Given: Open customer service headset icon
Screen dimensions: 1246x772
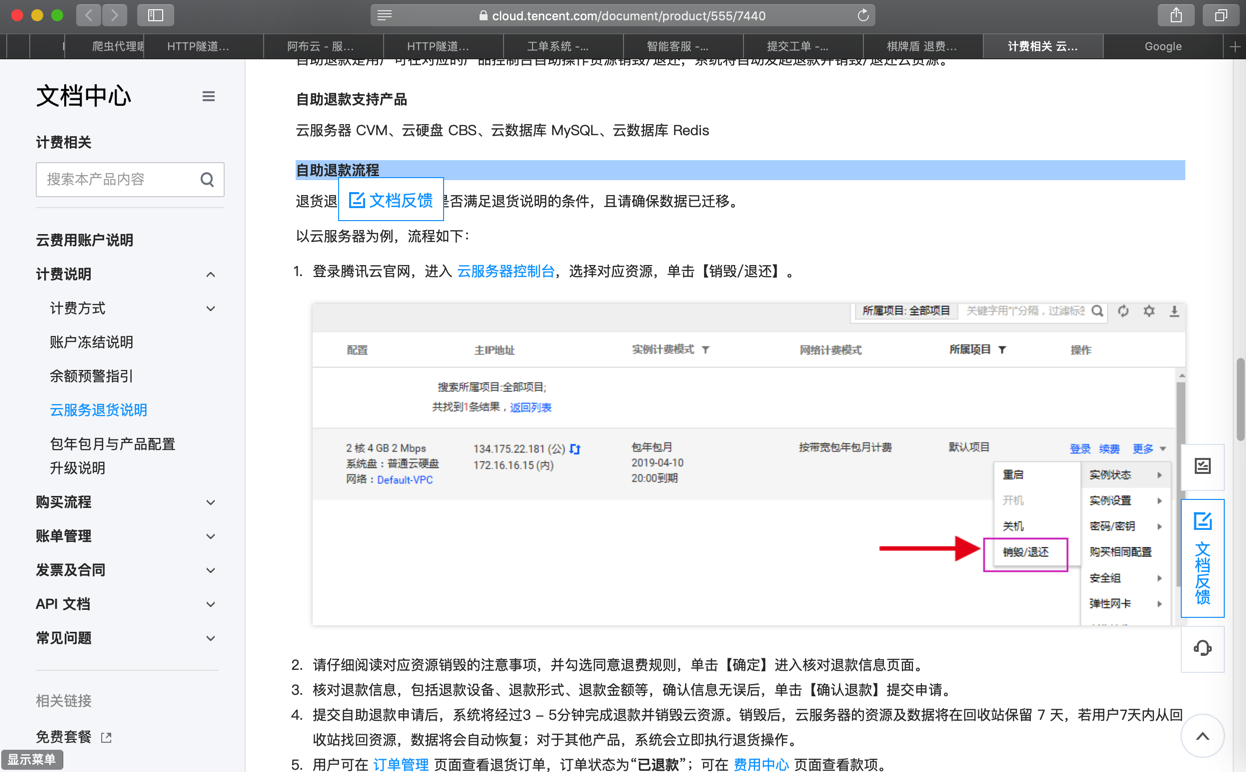Looking at the screenshot, I should 1203,648.
